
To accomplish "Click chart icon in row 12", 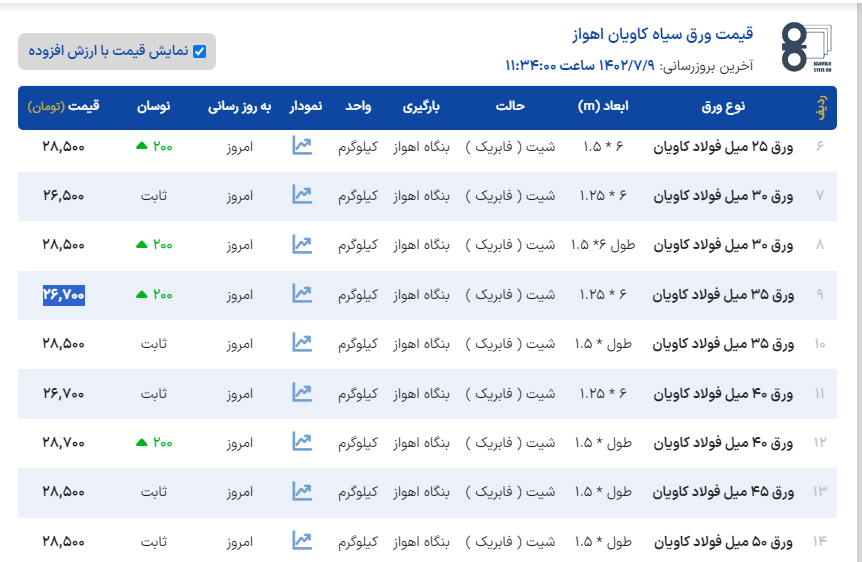I will [302, 442].
